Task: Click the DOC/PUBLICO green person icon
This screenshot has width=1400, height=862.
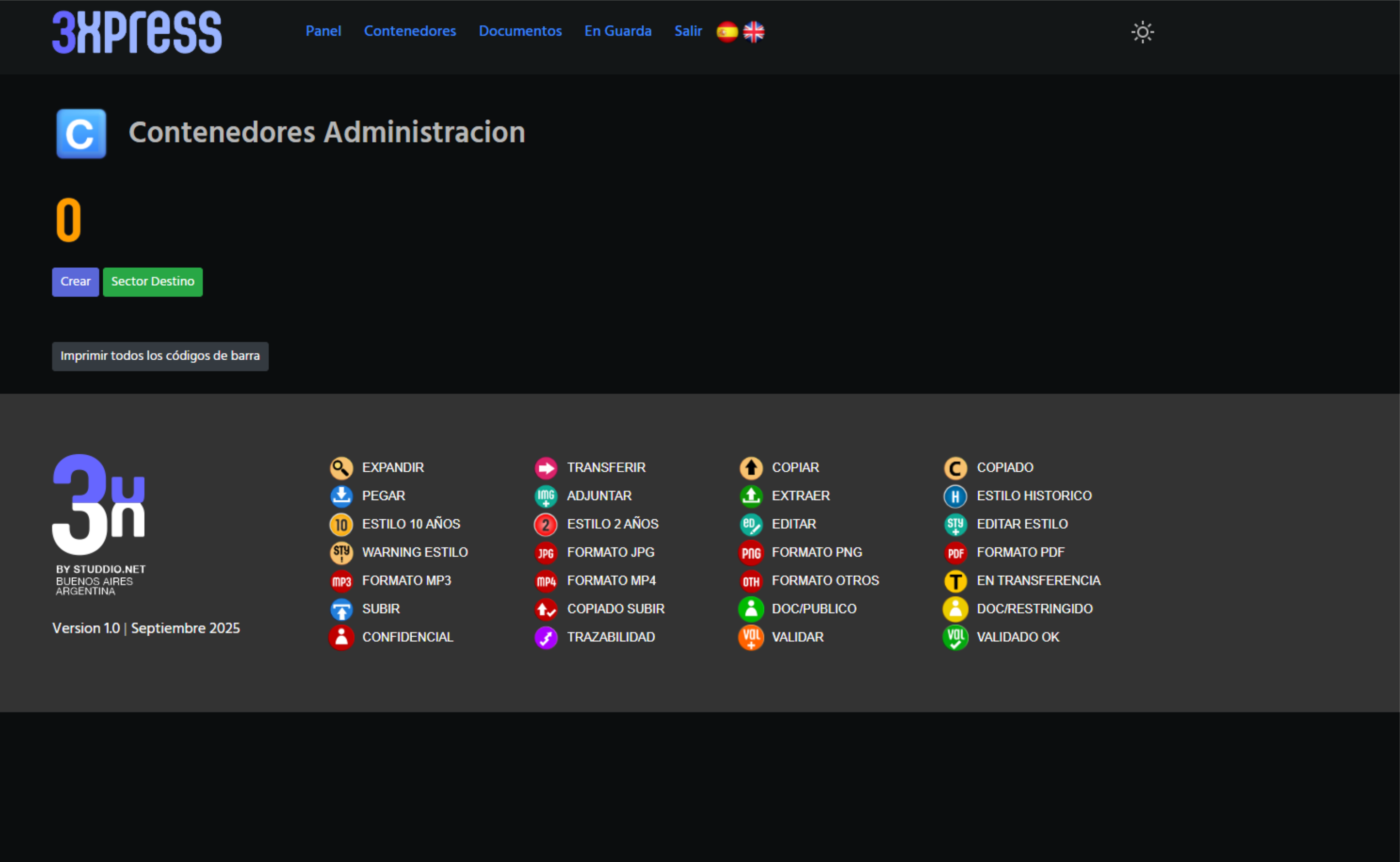Action: (750, 609)
